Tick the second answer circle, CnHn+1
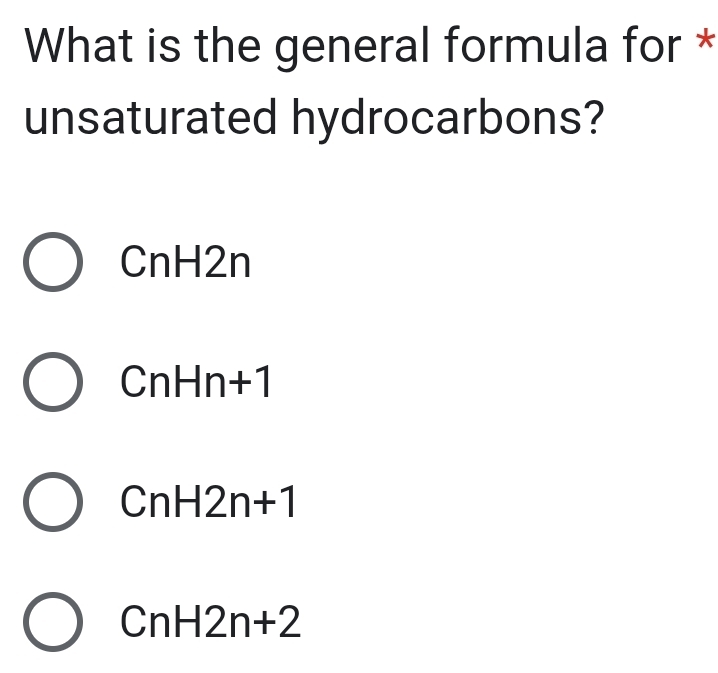Screen dimensions: 718x673 (52, 383)
